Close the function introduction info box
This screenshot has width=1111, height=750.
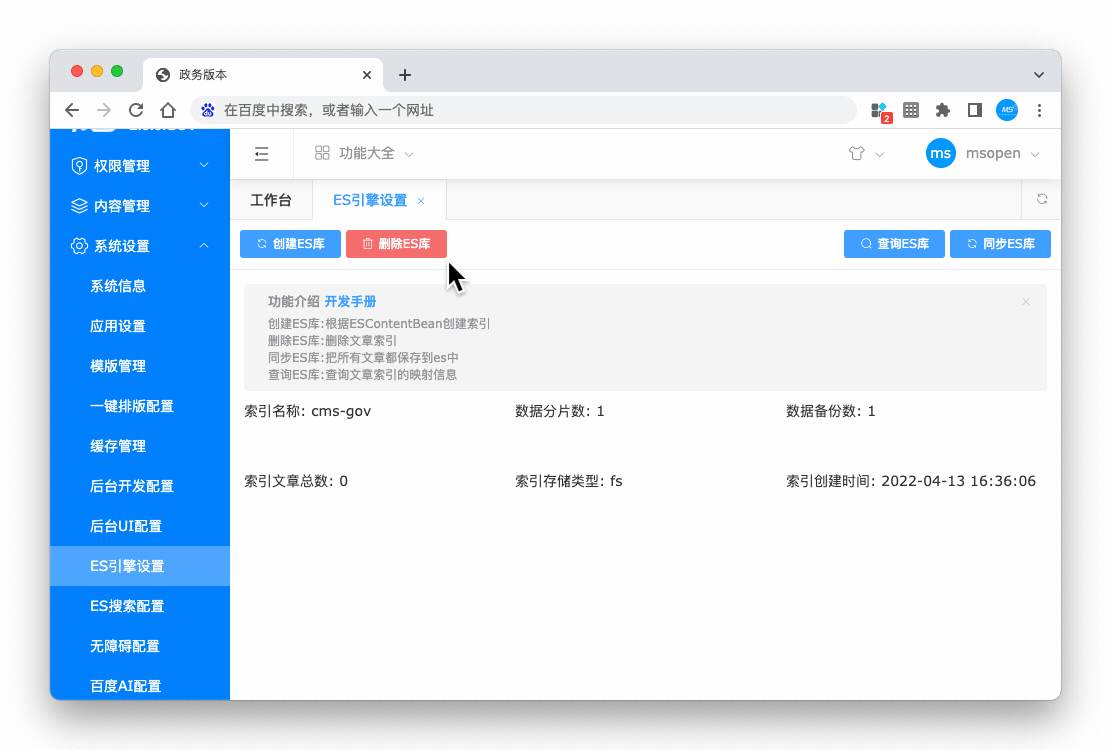click(x=1025, y=302)
